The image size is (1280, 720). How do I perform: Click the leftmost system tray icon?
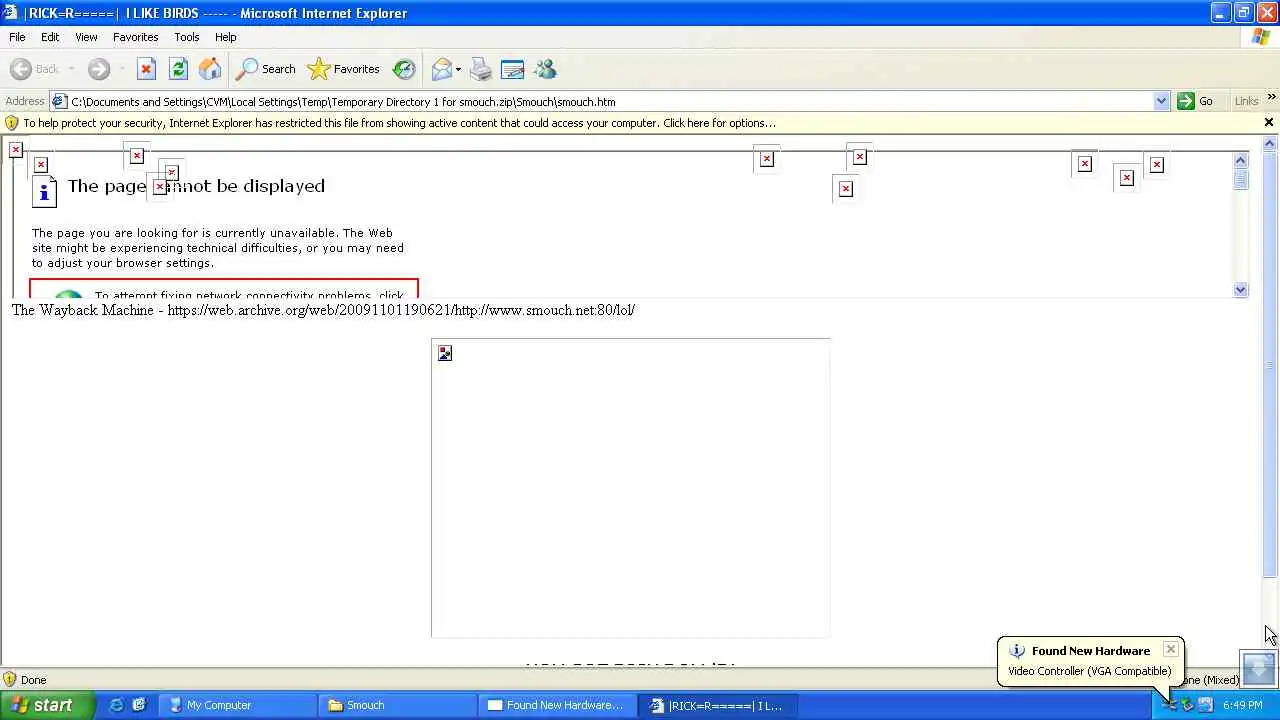(1169, 705)
